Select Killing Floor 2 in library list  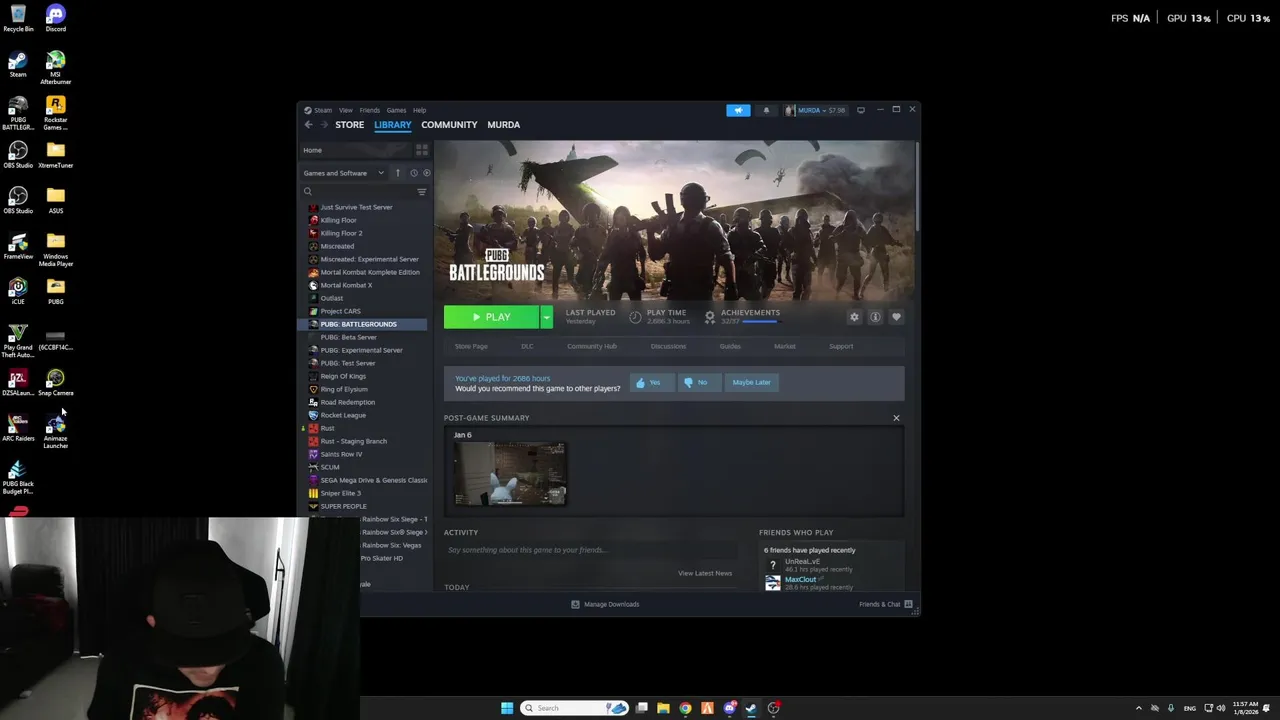click(341, 233)
